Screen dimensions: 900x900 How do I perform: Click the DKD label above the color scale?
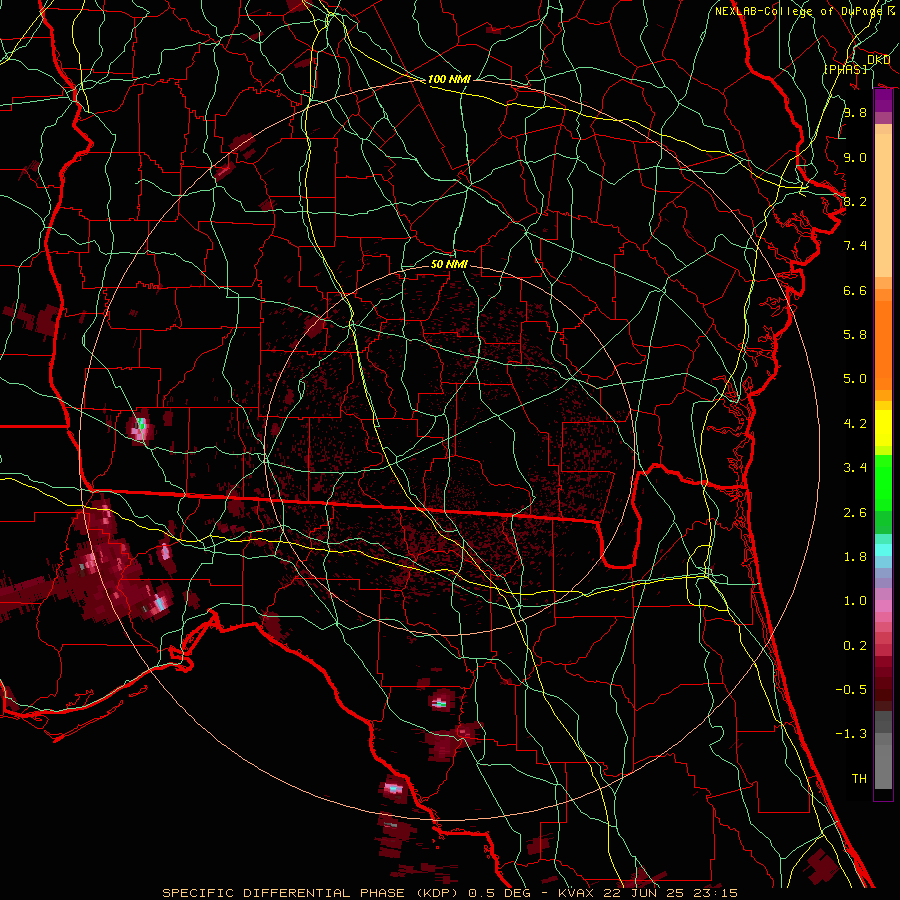coord(878,60)
